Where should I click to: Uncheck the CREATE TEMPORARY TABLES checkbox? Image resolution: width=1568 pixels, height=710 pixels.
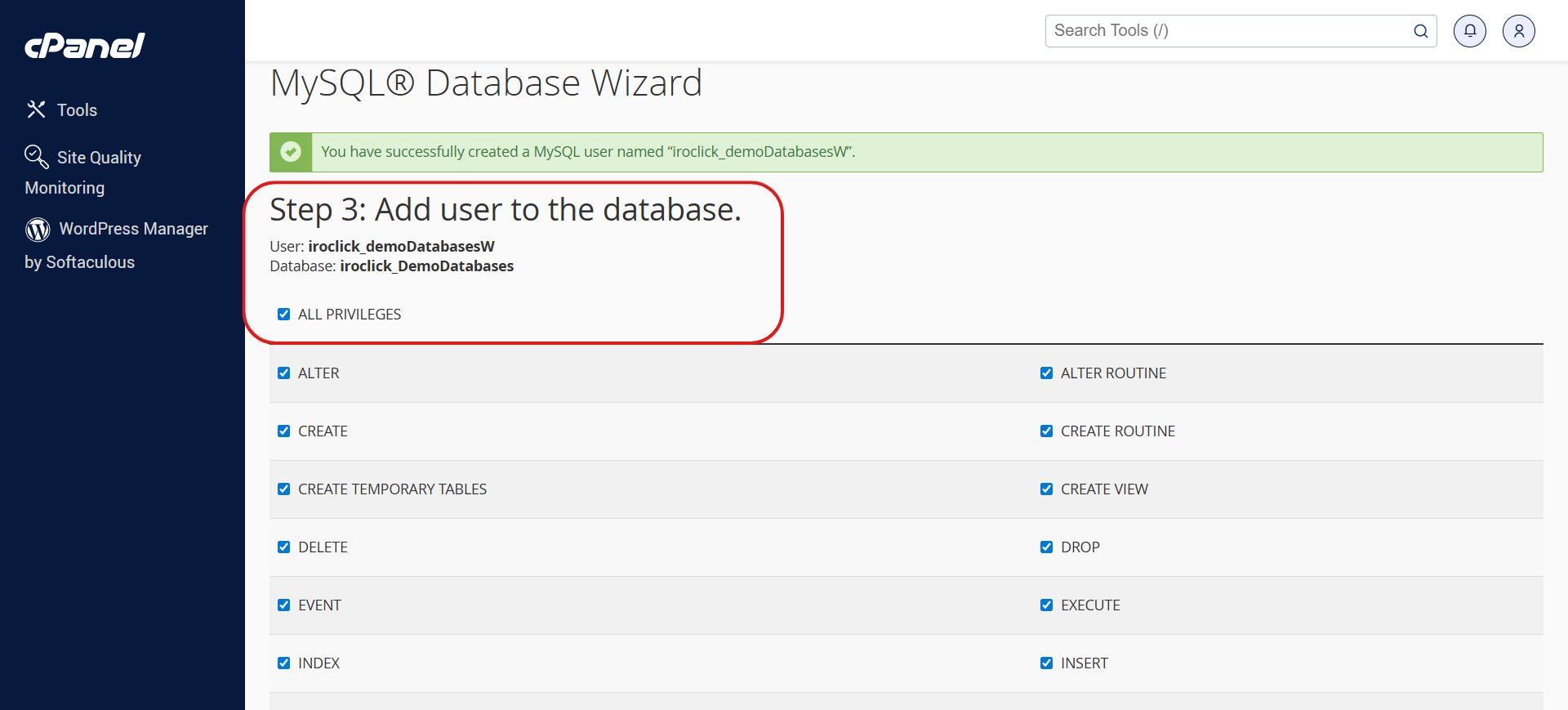(284, 489)
